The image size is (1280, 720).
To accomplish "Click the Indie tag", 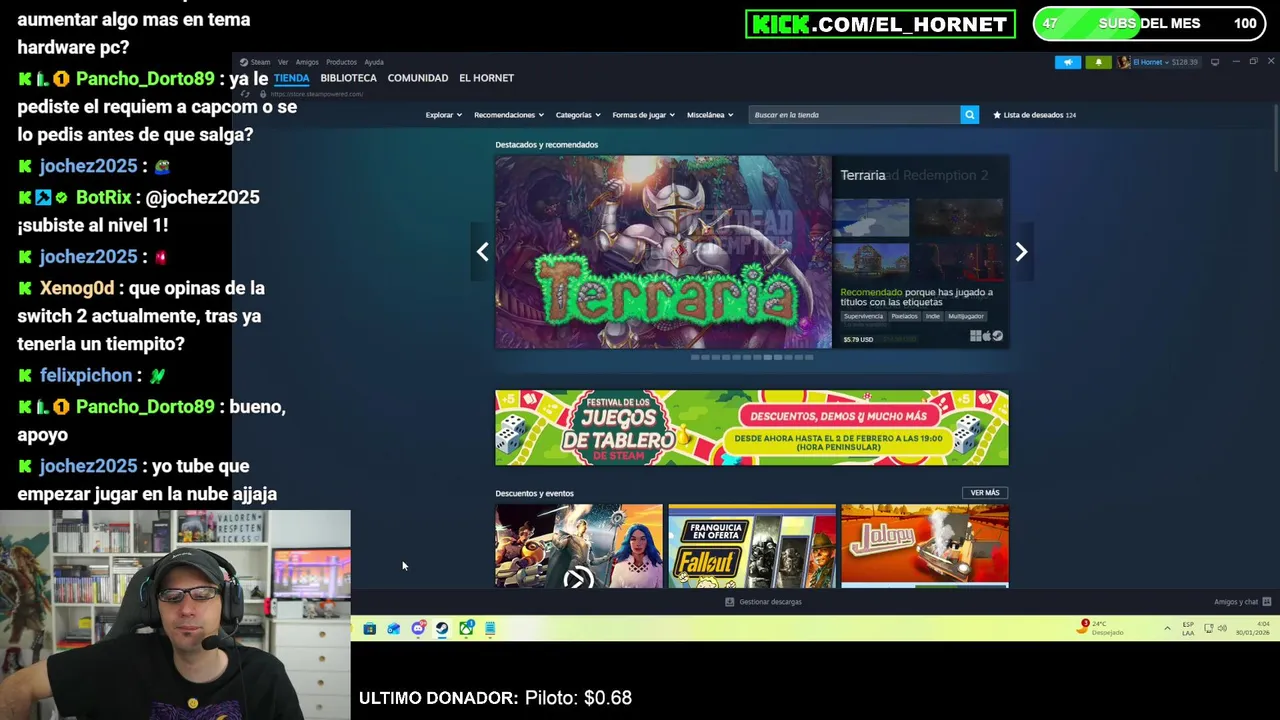I will click(x=933, y=316).
